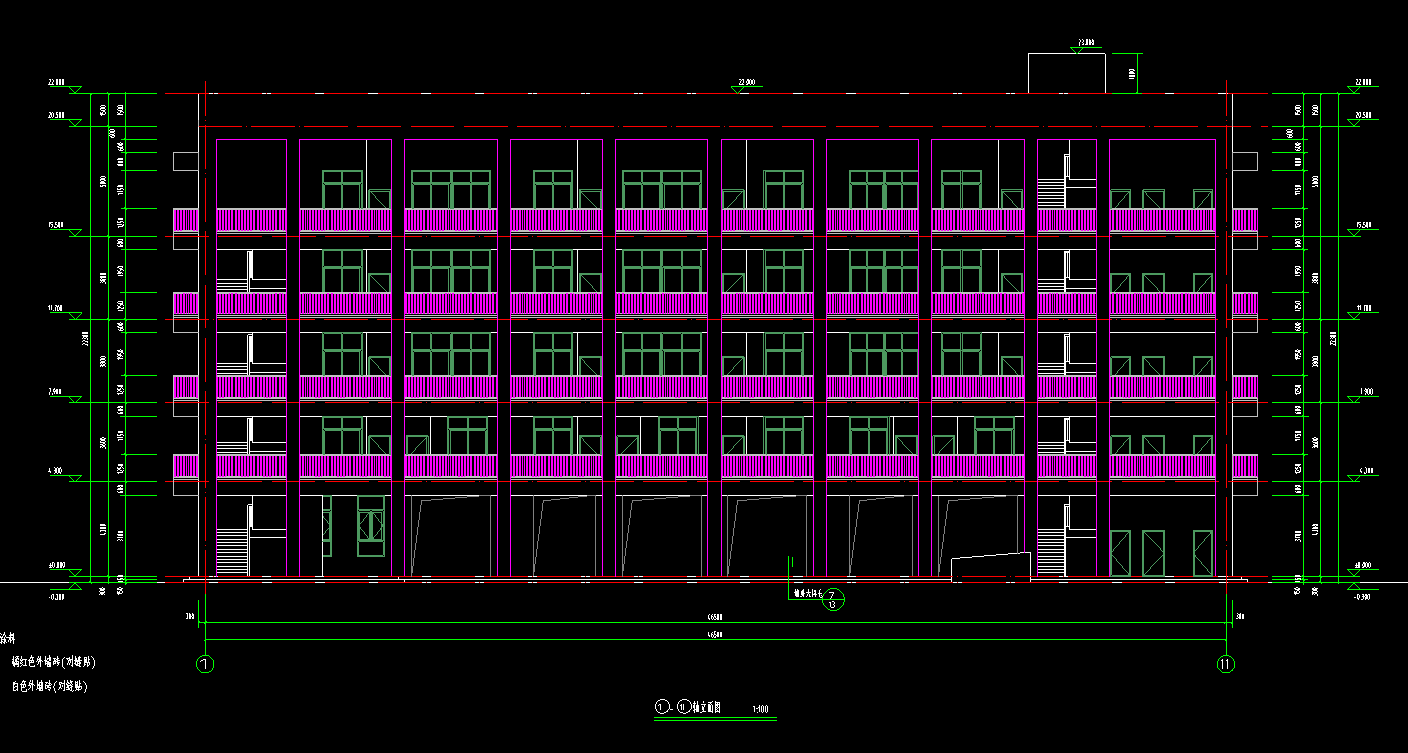Select the ±0.000 elevation marker on left side
This screenshot has height=753, width=1408.
point(58,567)
